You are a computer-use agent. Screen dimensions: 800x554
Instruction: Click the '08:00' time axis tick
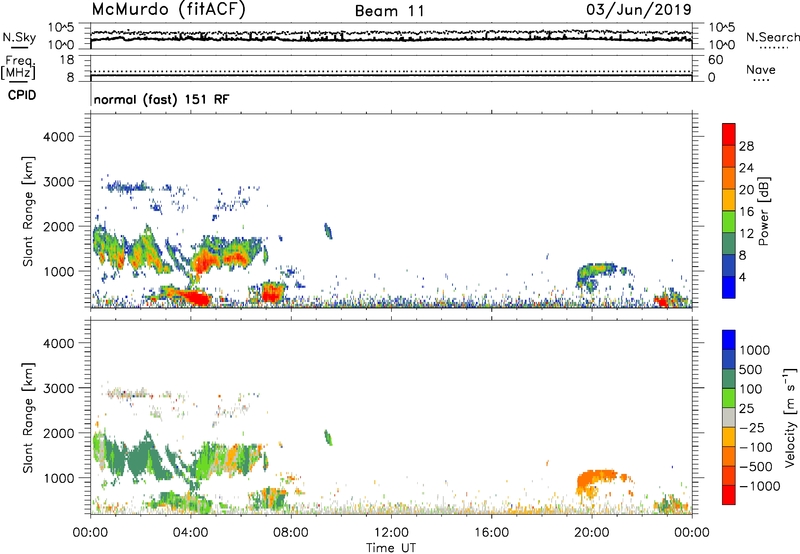(x=291, y=533)
